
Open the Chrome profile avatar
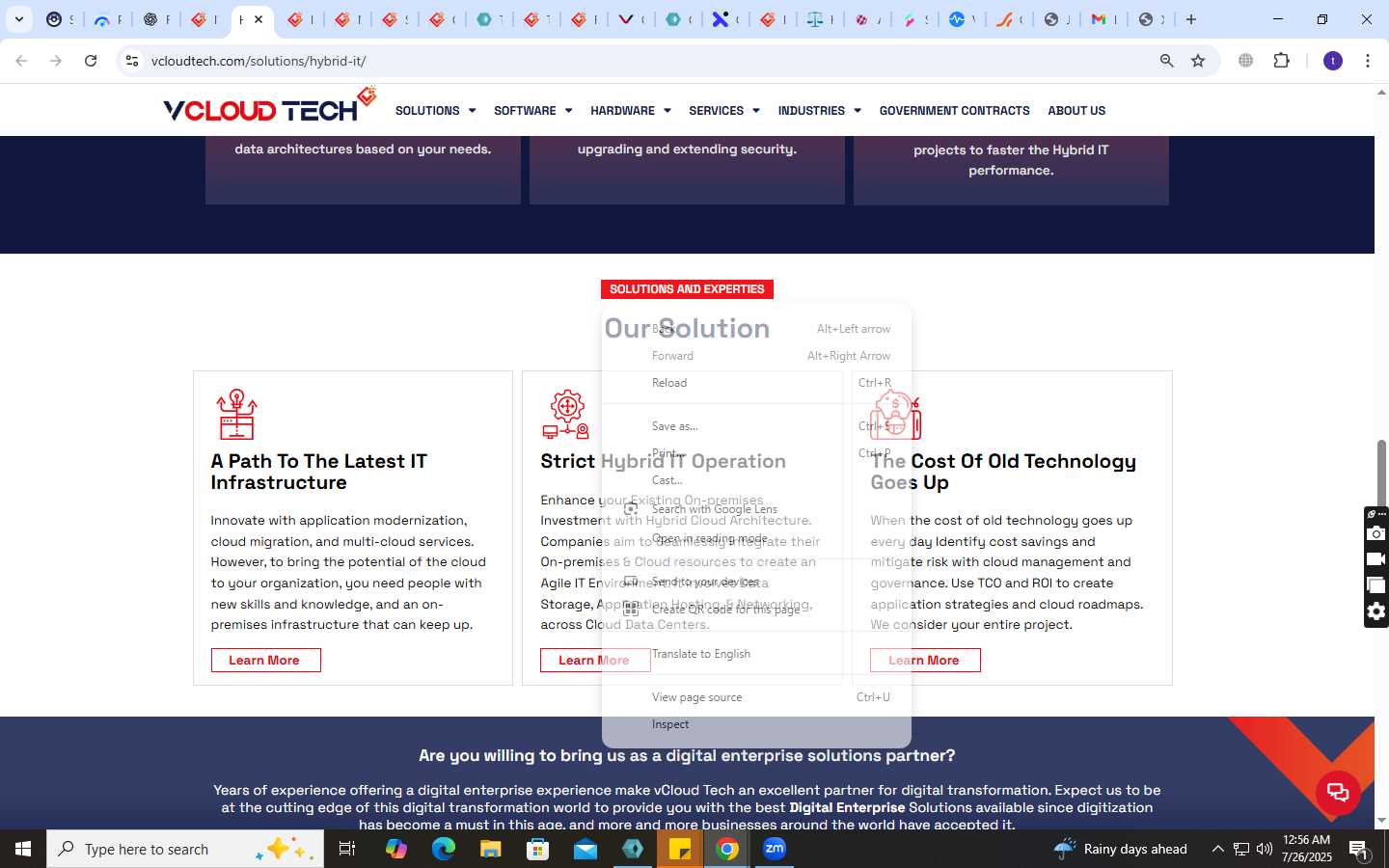tap(1333, 61)
